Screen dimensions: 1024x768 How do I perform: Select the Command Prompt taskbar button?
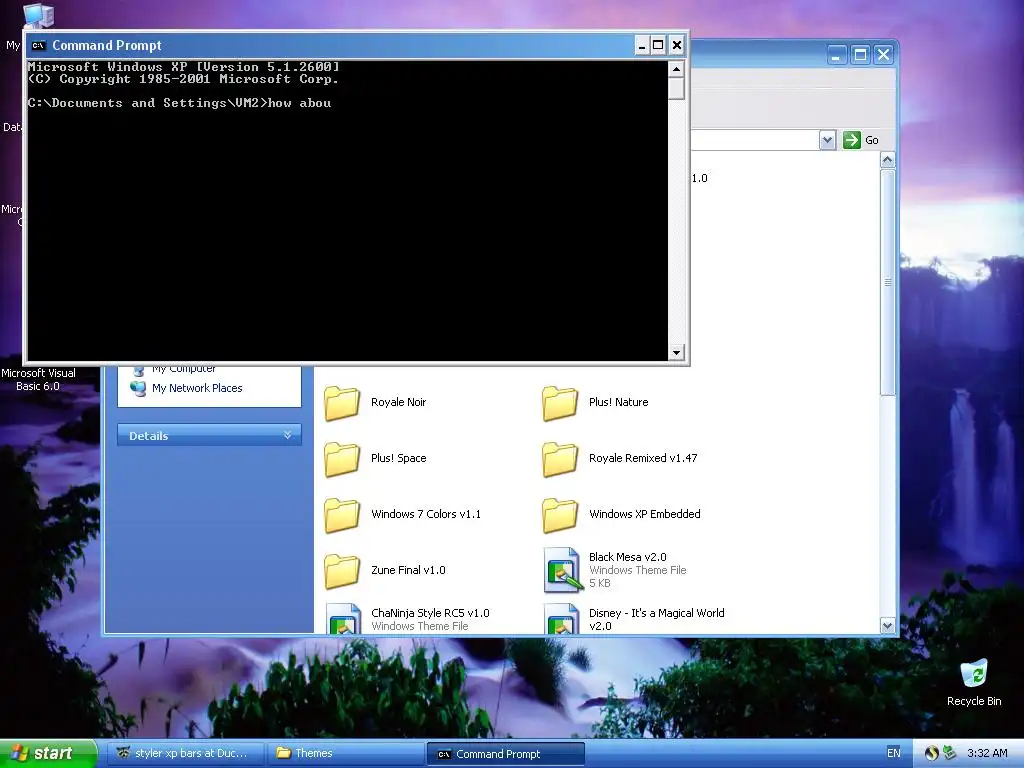point(505,754)
